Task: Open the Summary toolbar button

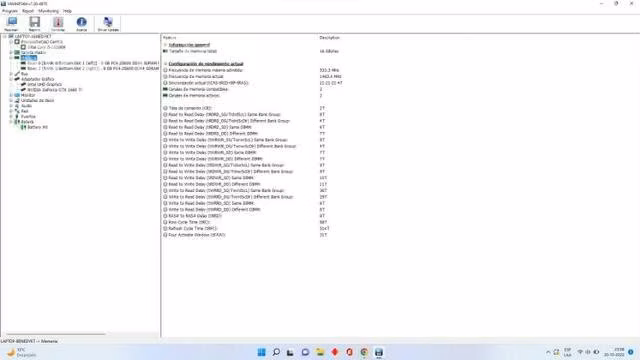Action: pyautogui.click(x=12, y=24)
